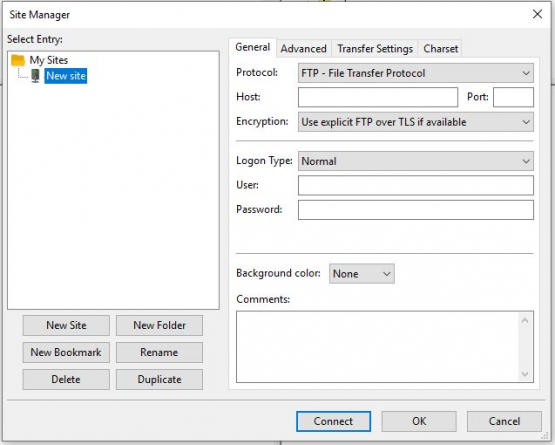Open the Background color dropdown
Viewport: 555px width, 445px height.
coord(362,274)
